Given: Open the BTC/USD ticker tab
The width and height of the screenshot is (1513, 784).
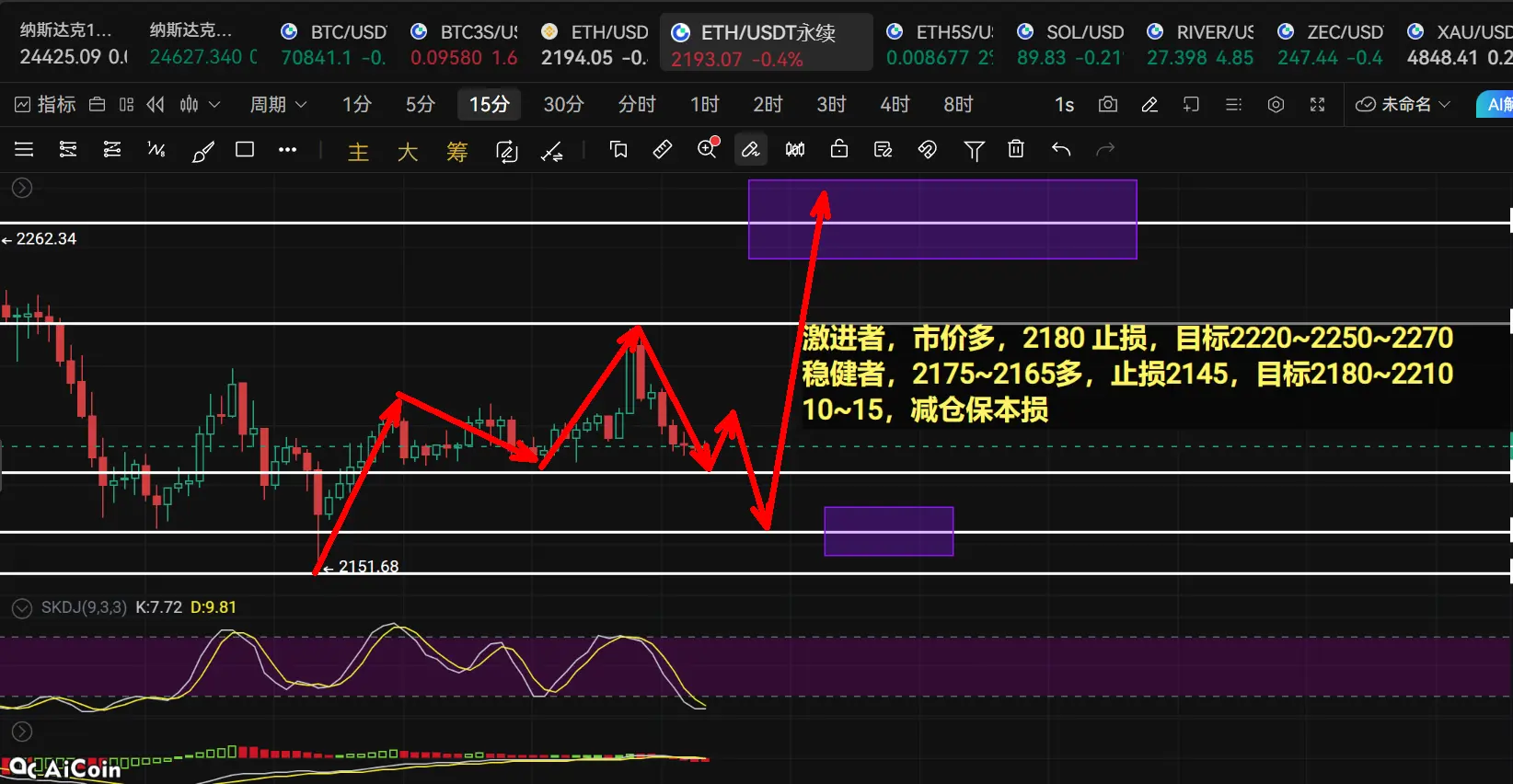Looking at the screenshot, I should tap(334, 42).
